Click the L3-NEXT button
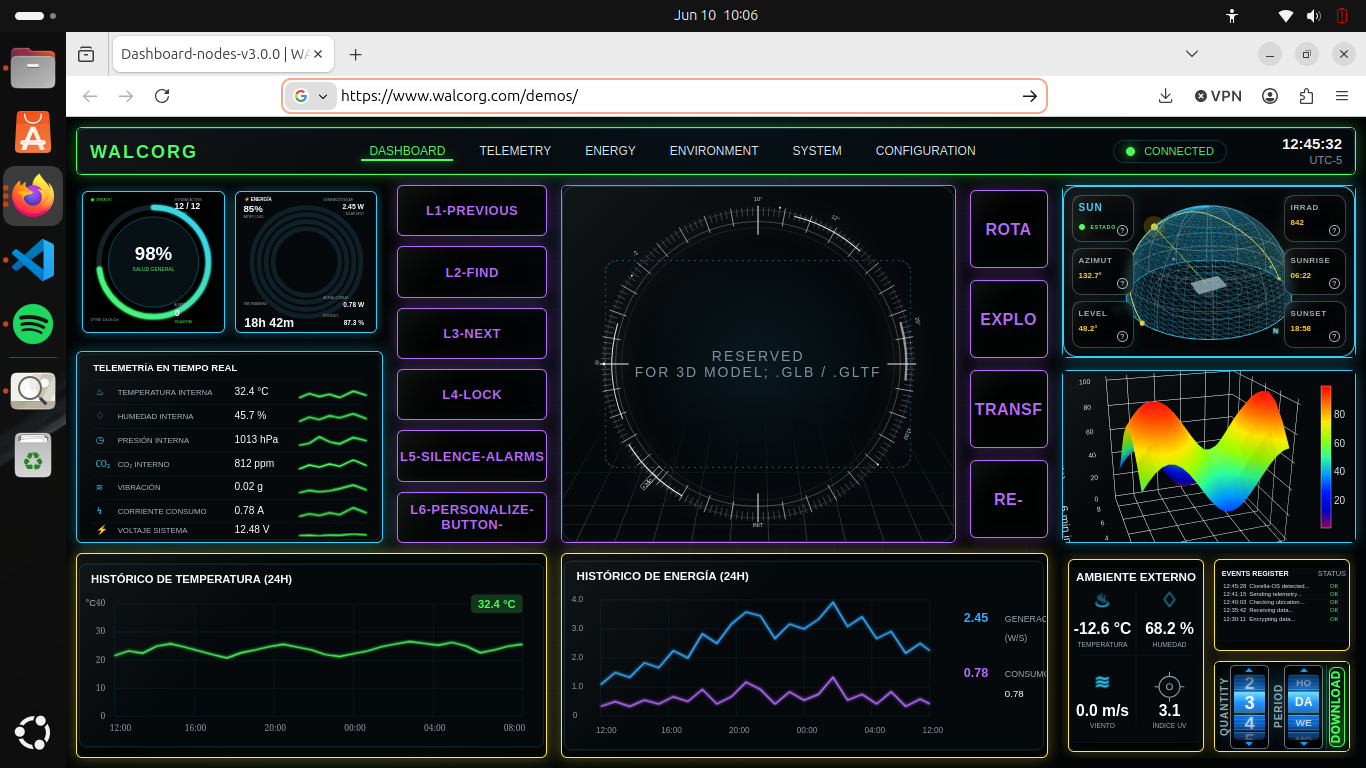1366x768 pixels. point(472,333)
